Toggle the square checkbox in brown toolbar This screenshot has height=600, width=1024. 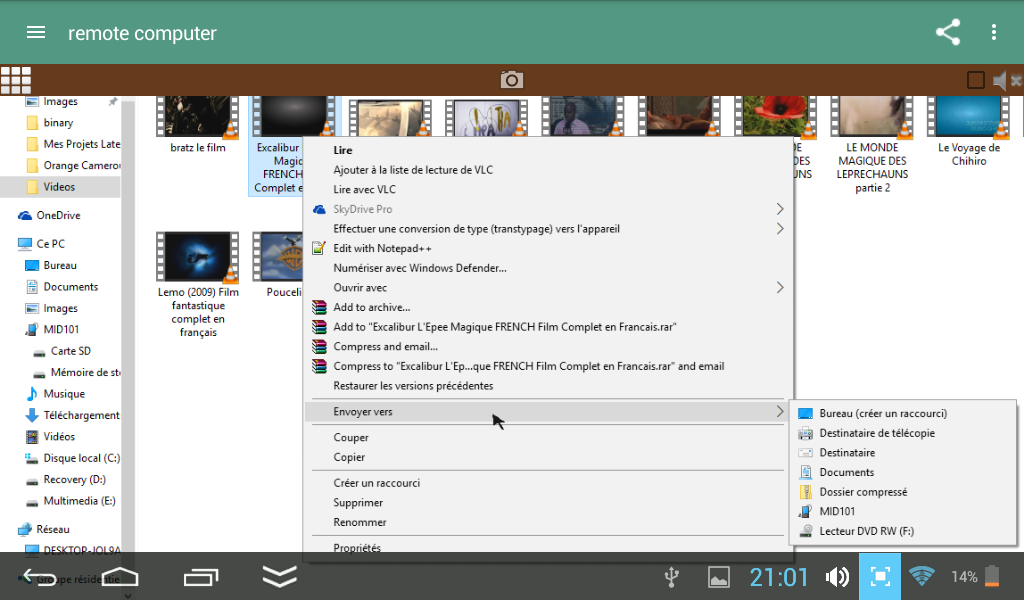coord(976,80)
